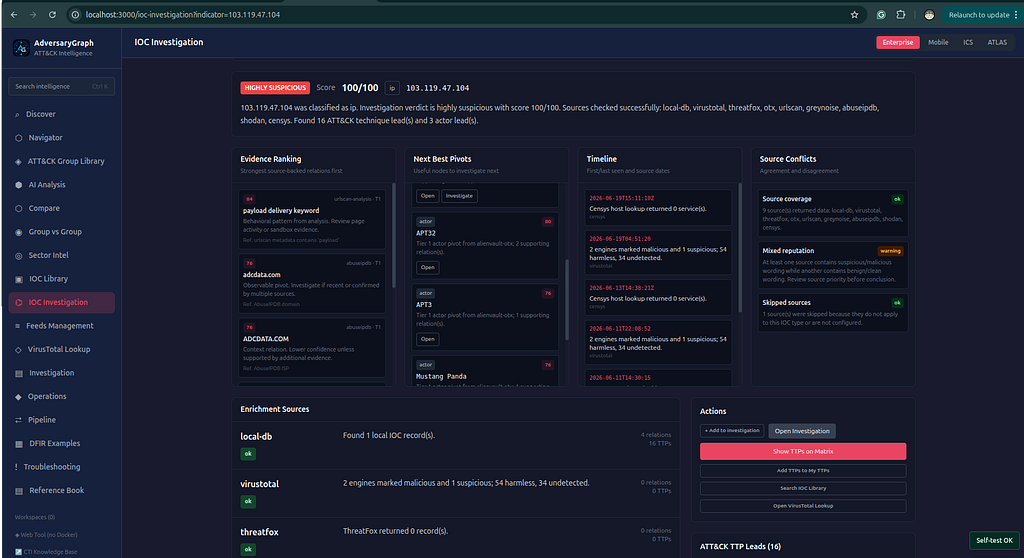Image resolution: width=1024 pixels, height=558 pixels.
Task: Click the ATT&CK TTP Leads (16) heading
Action: point(740,547)
